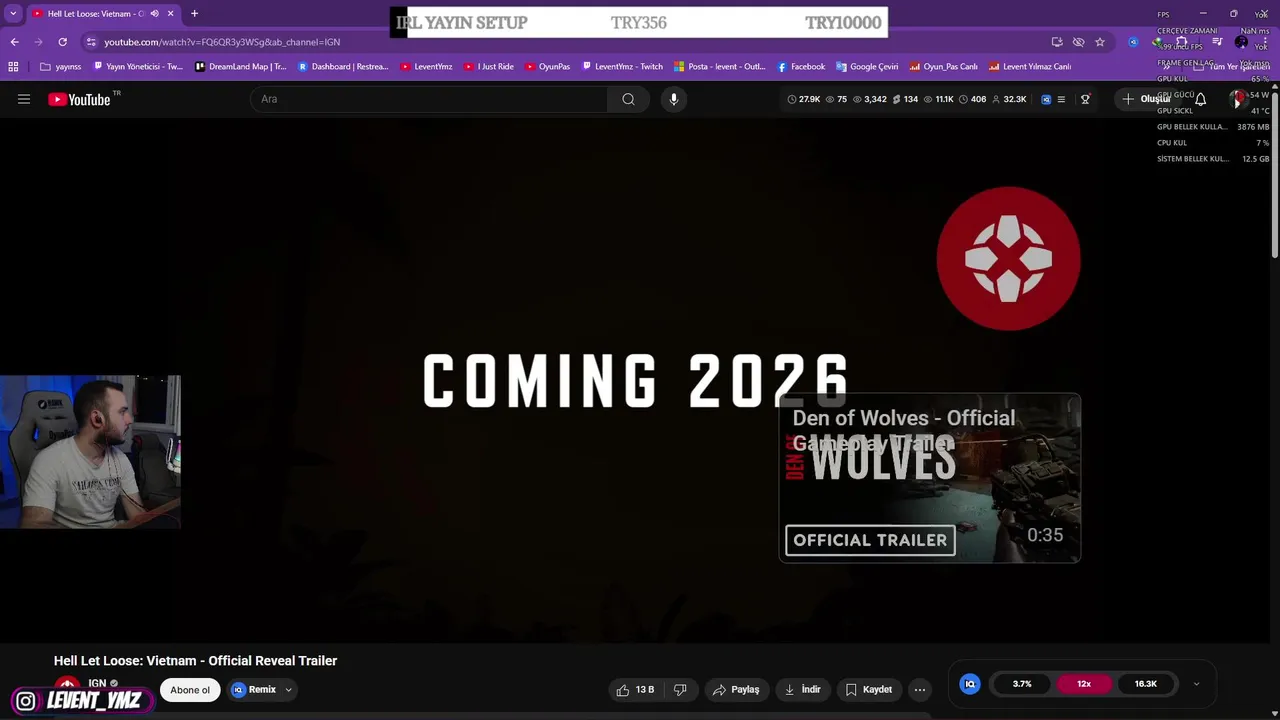
Task: Bookmark this page with the star
Action: click(x=1100, y=42)
